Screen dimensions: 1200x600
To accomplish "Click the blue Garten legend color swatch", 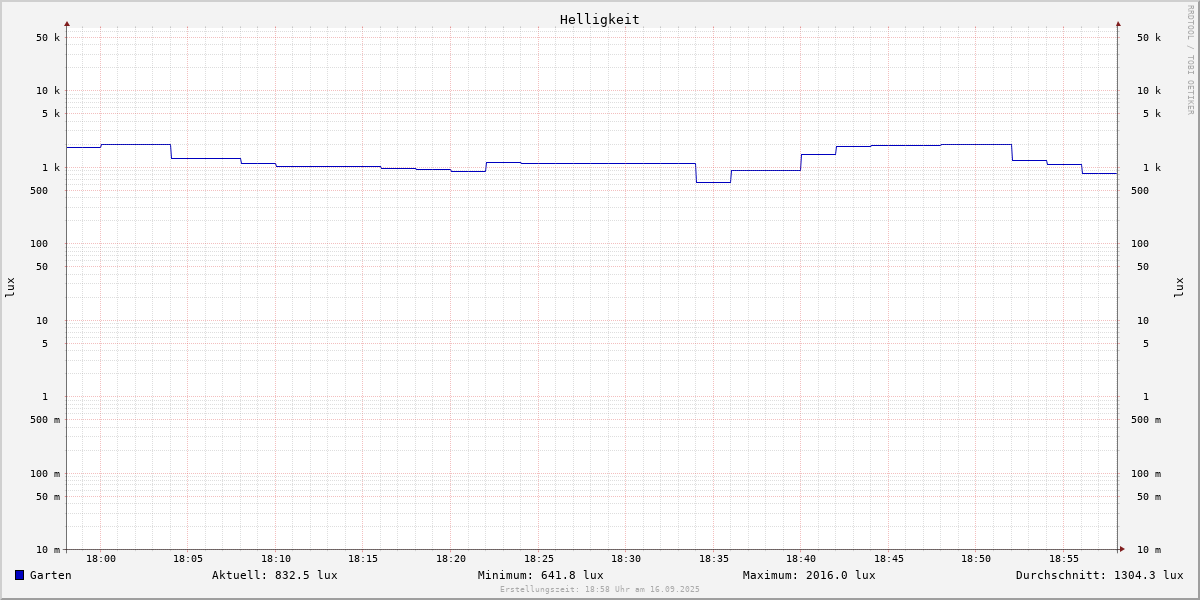I will click(x=19, y=575).
